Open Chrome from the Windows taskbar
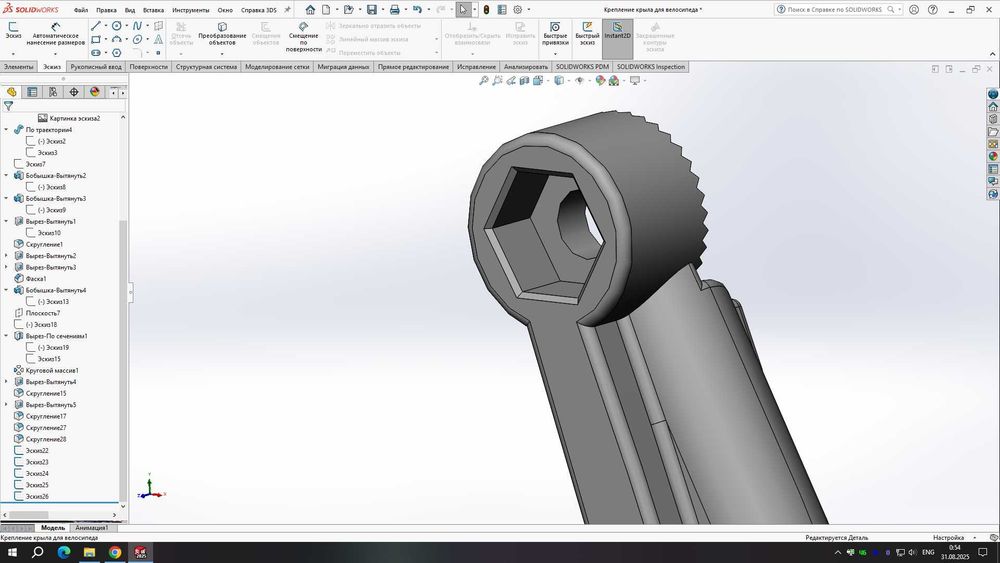 pos(115,552)
